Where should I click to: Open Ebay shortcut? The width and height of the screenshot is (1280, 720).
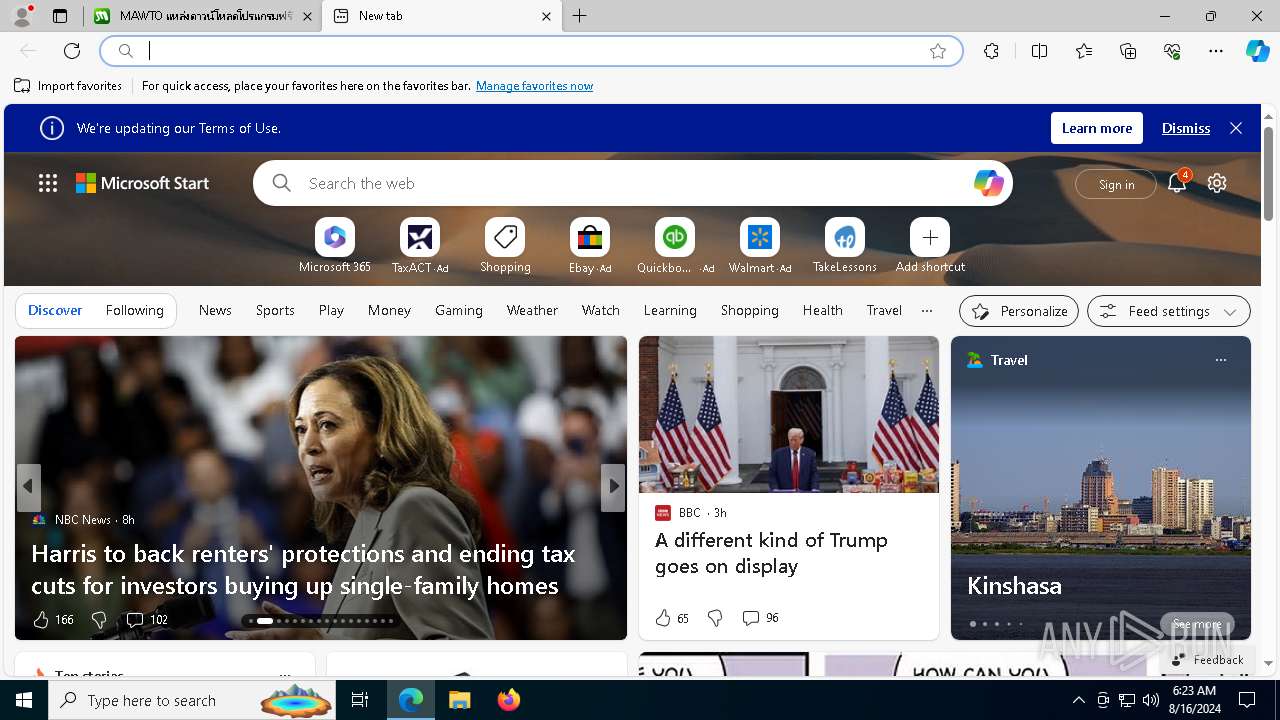[590, 246]
